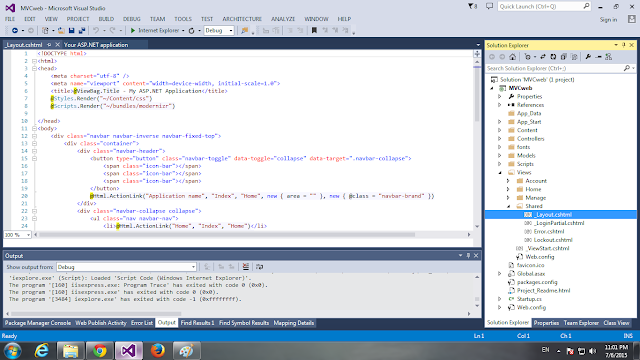Collapse the head tag outlining box
This screenshot has height=360, width=640.
pyautogui.click(x=34, y=69)
